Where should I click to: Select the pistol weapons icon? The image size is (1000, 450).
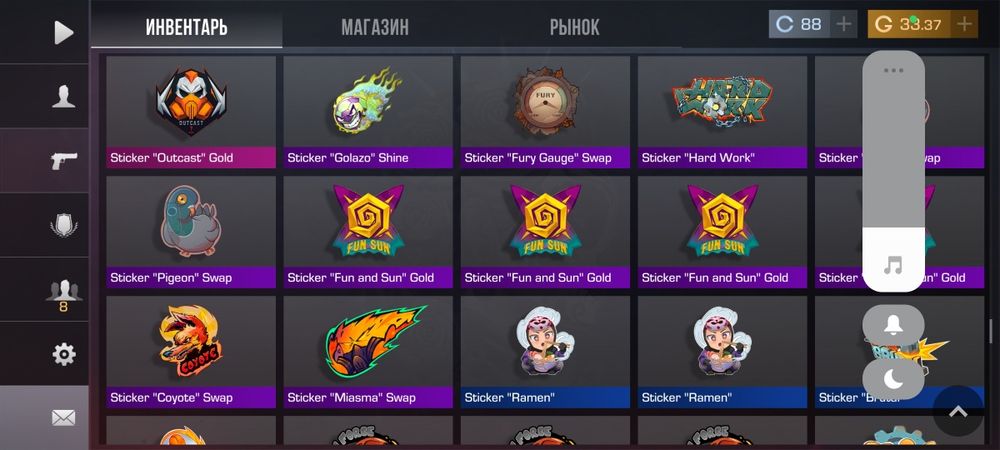63,161
